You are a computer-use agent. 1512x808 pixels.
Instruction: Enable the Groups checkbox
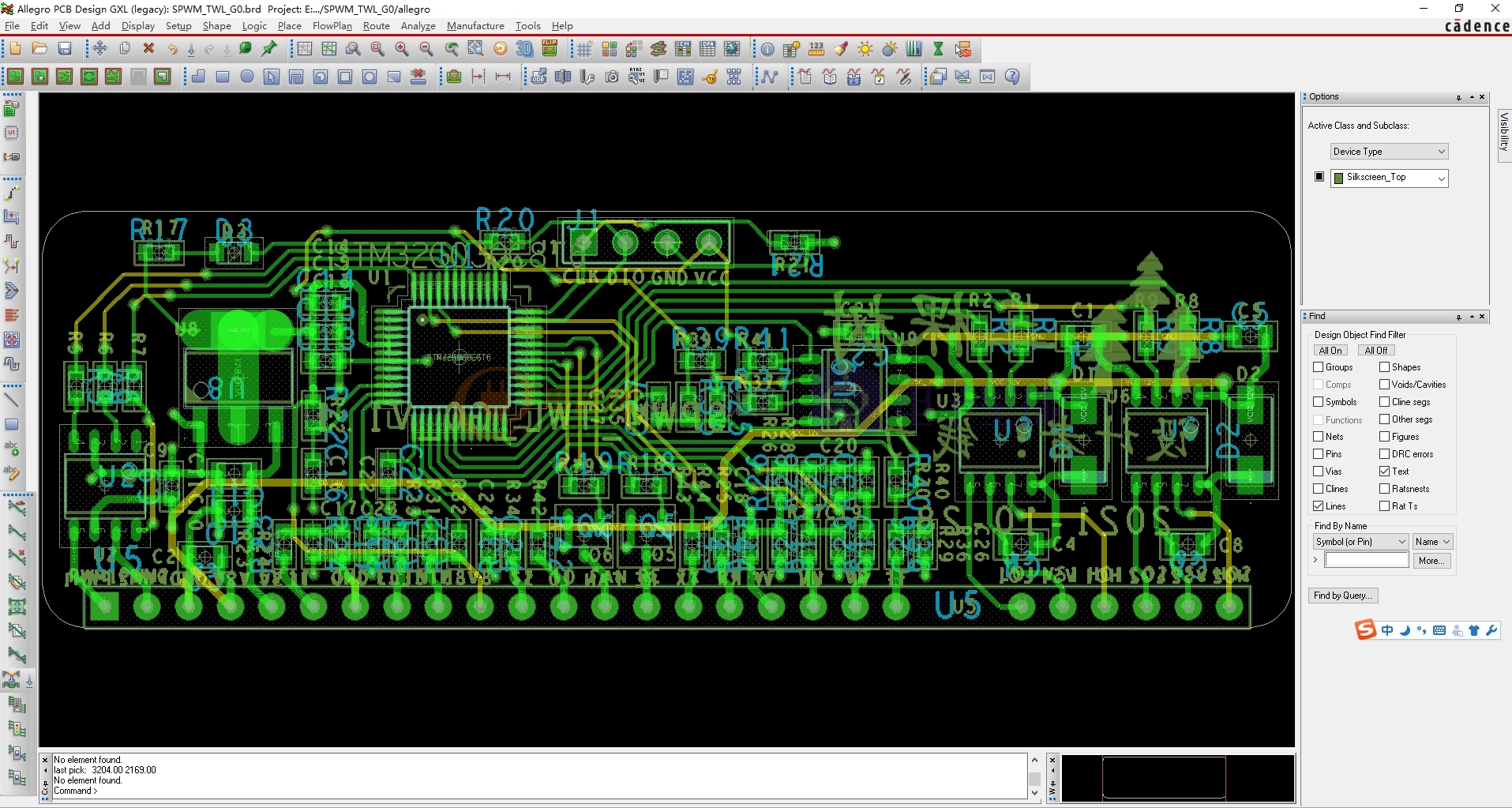1318,367
